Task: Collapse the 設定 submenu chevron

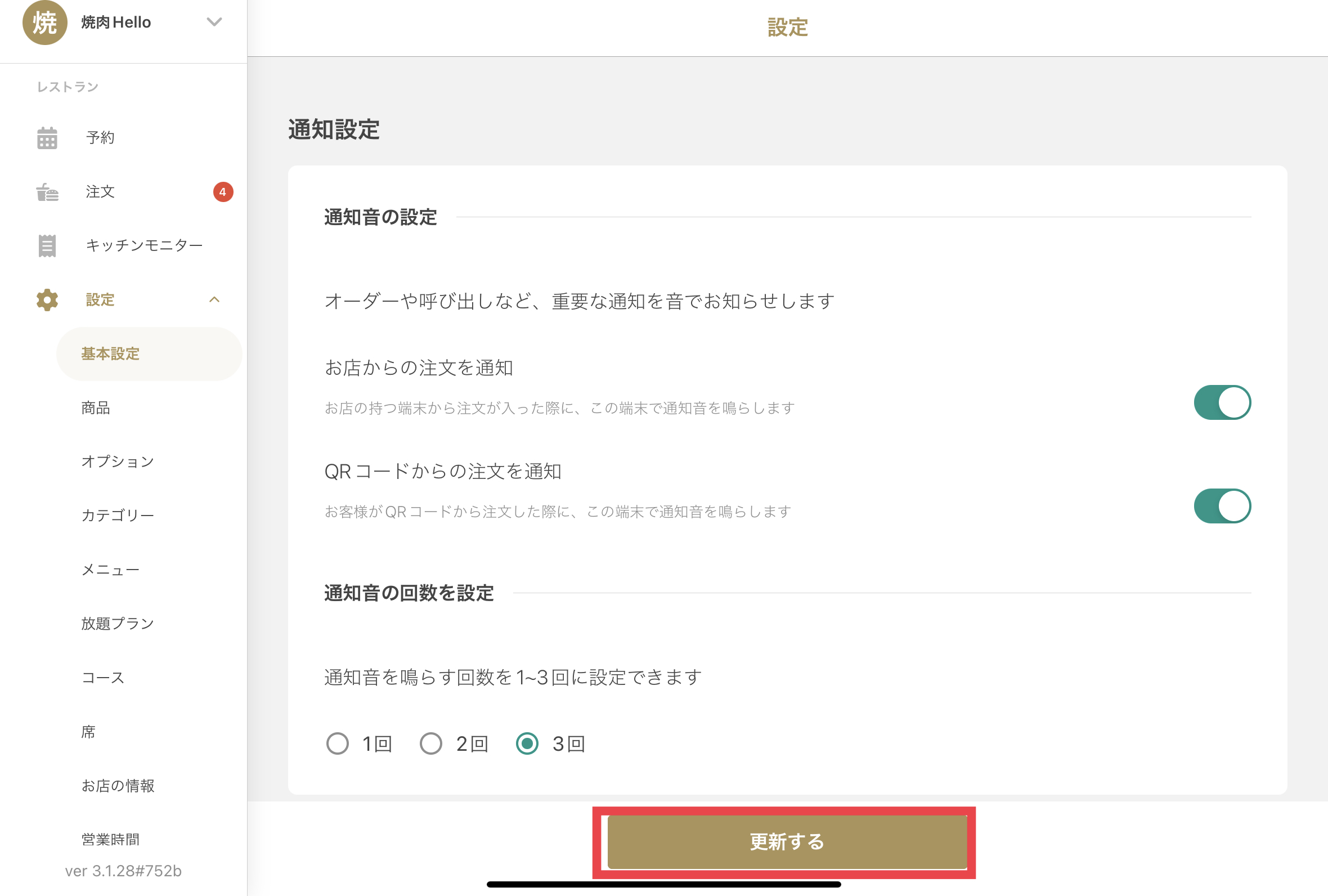Action: coord(214,299)
